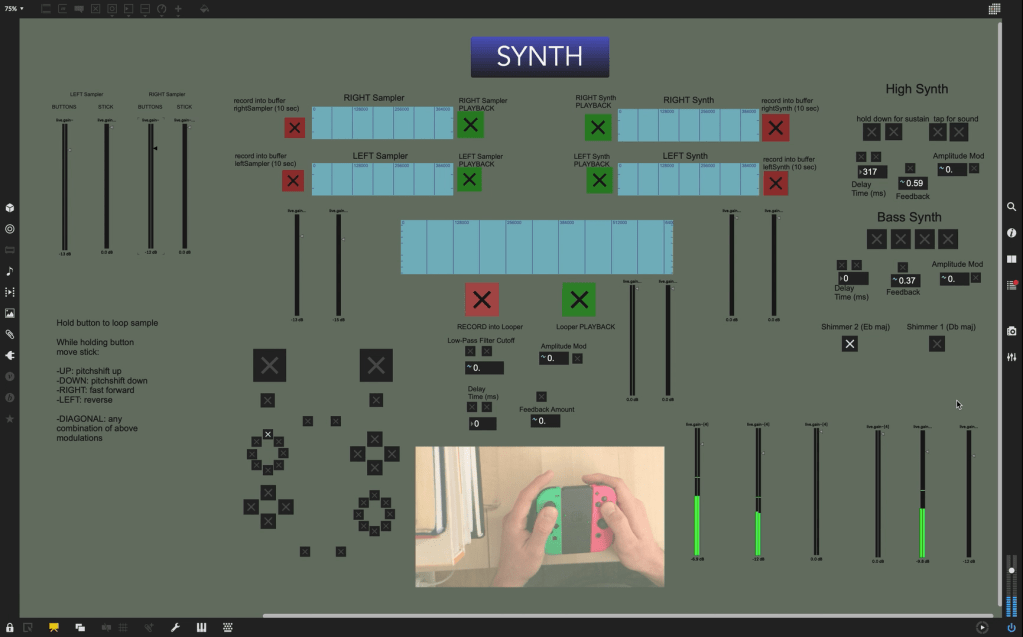
Task: Open the Max Console with red badge
Action: (x=1011, y=285)
